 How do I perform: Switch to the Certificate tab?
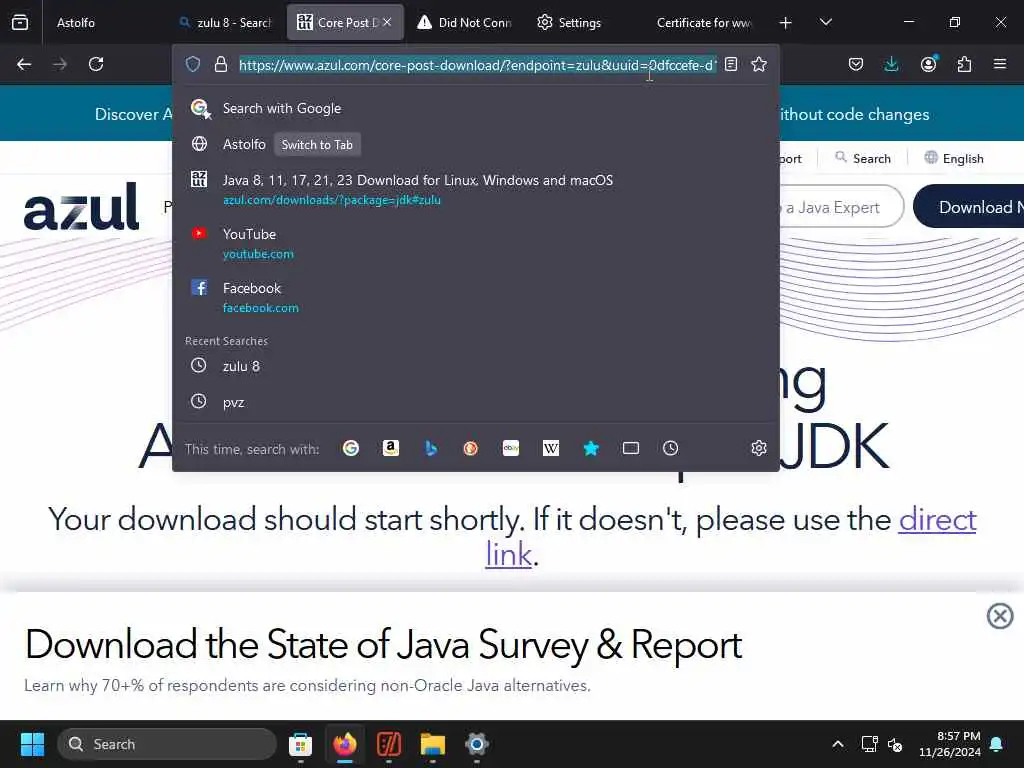pos(704,23)
